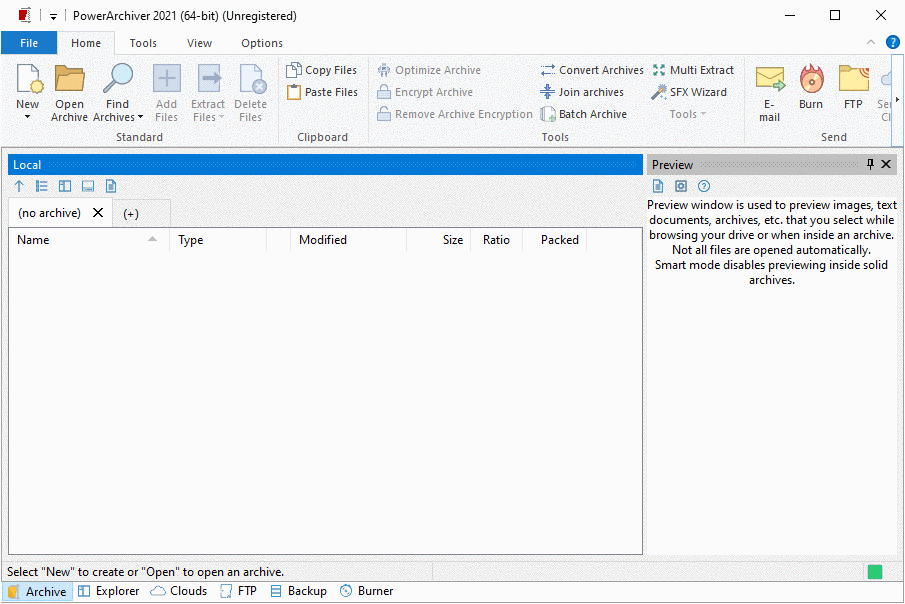Open the File menu tab
The width and height of the screenshot is (905, 604).
[x=29, y=43]
